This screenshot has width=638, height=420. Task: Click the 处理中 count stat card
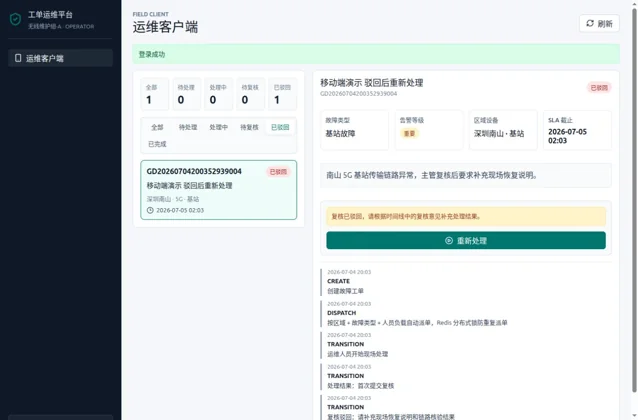[x=218, y=94]
